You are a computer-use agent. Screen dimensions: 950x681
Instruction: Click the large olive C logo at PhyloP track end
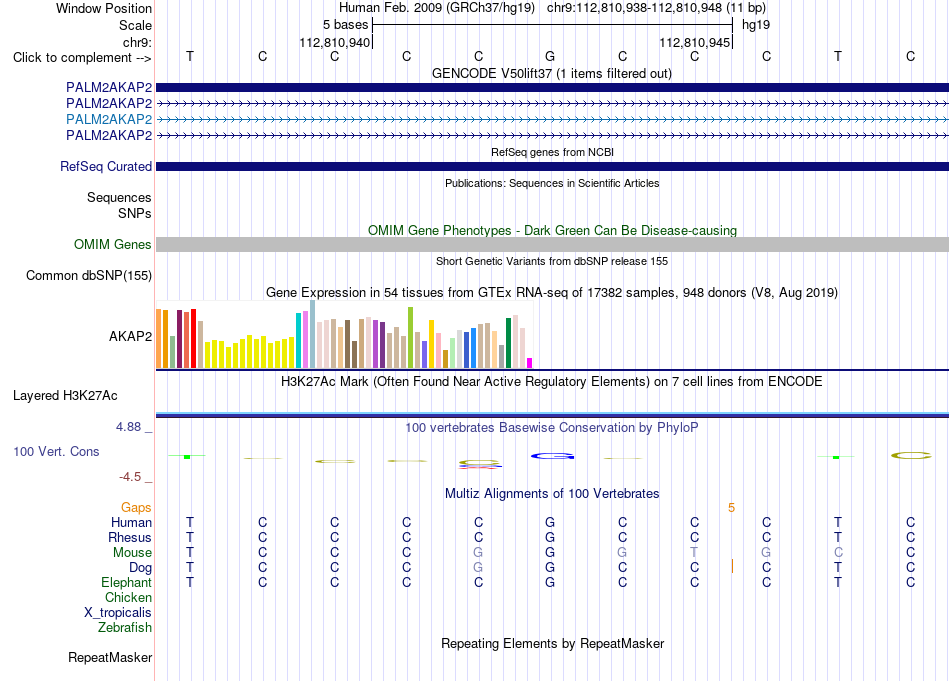(x=911, y=455)
